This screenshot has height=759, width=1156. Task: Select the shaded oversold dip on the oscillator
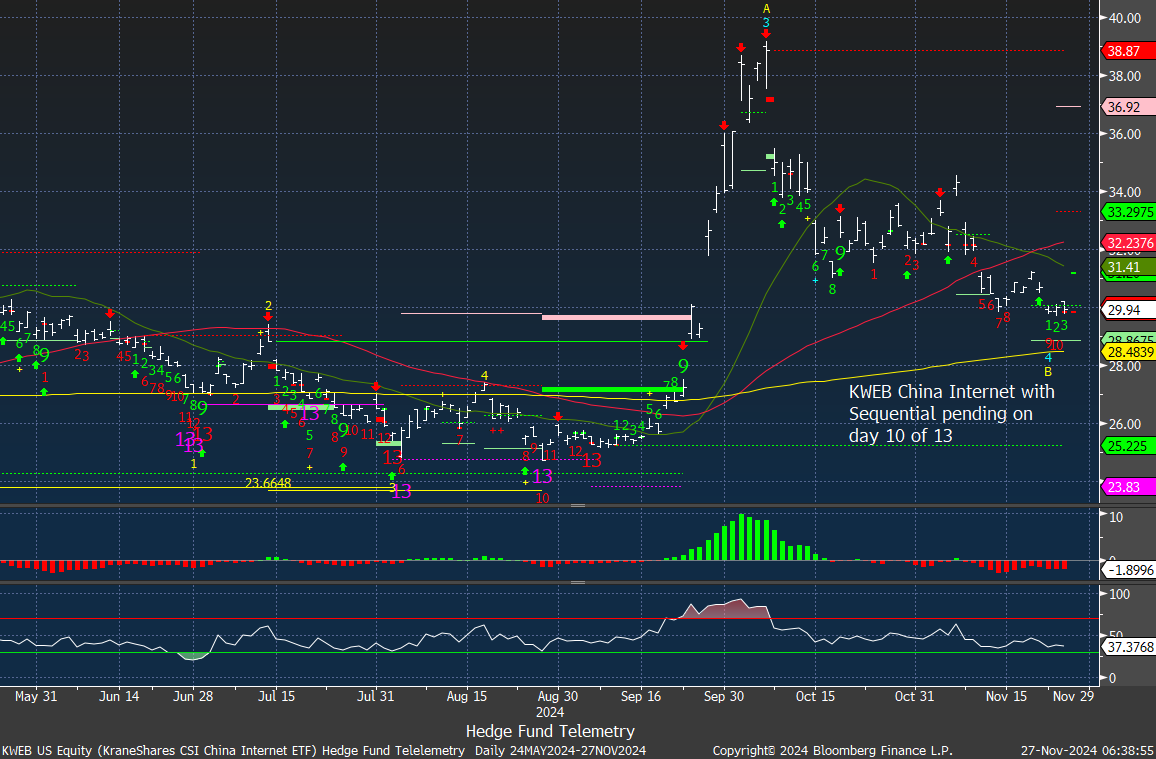pos(192,656)
